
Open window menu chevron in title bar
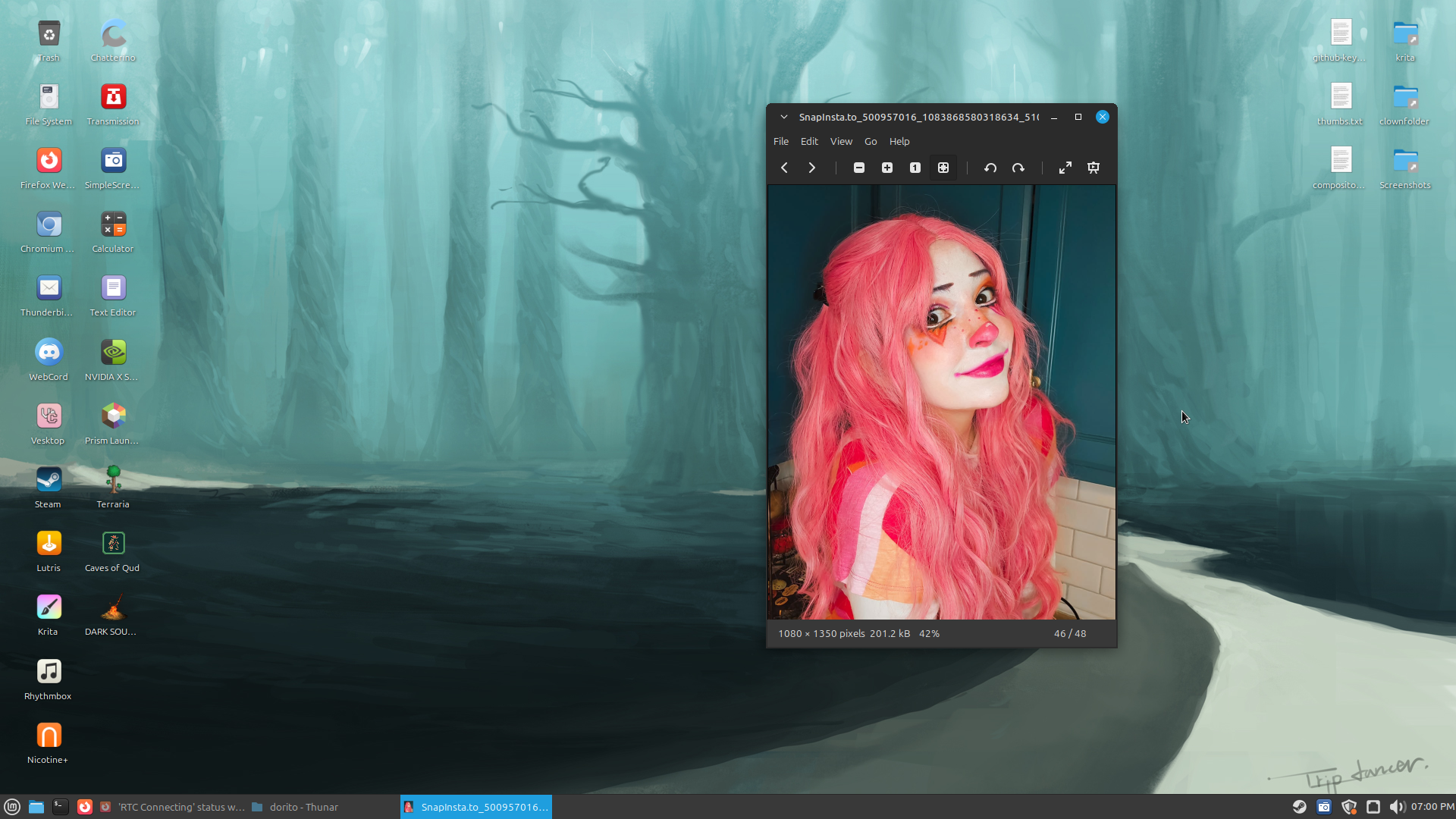click(784, 117)
